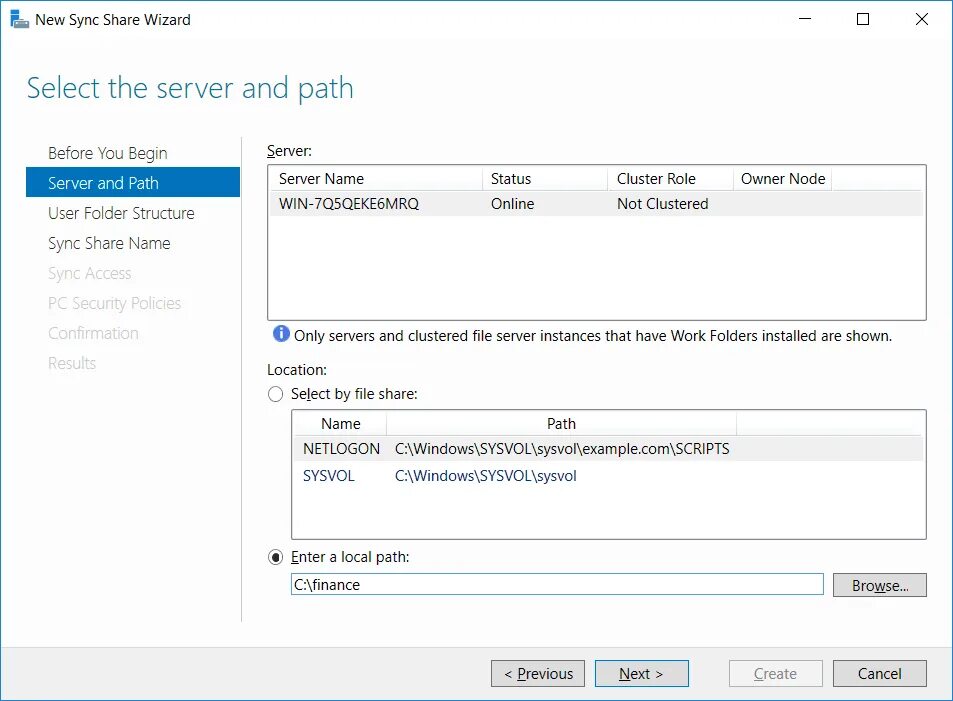Select the Server and Path step
The width and height of the screenshot is (953, 701).
click(132, 182)
